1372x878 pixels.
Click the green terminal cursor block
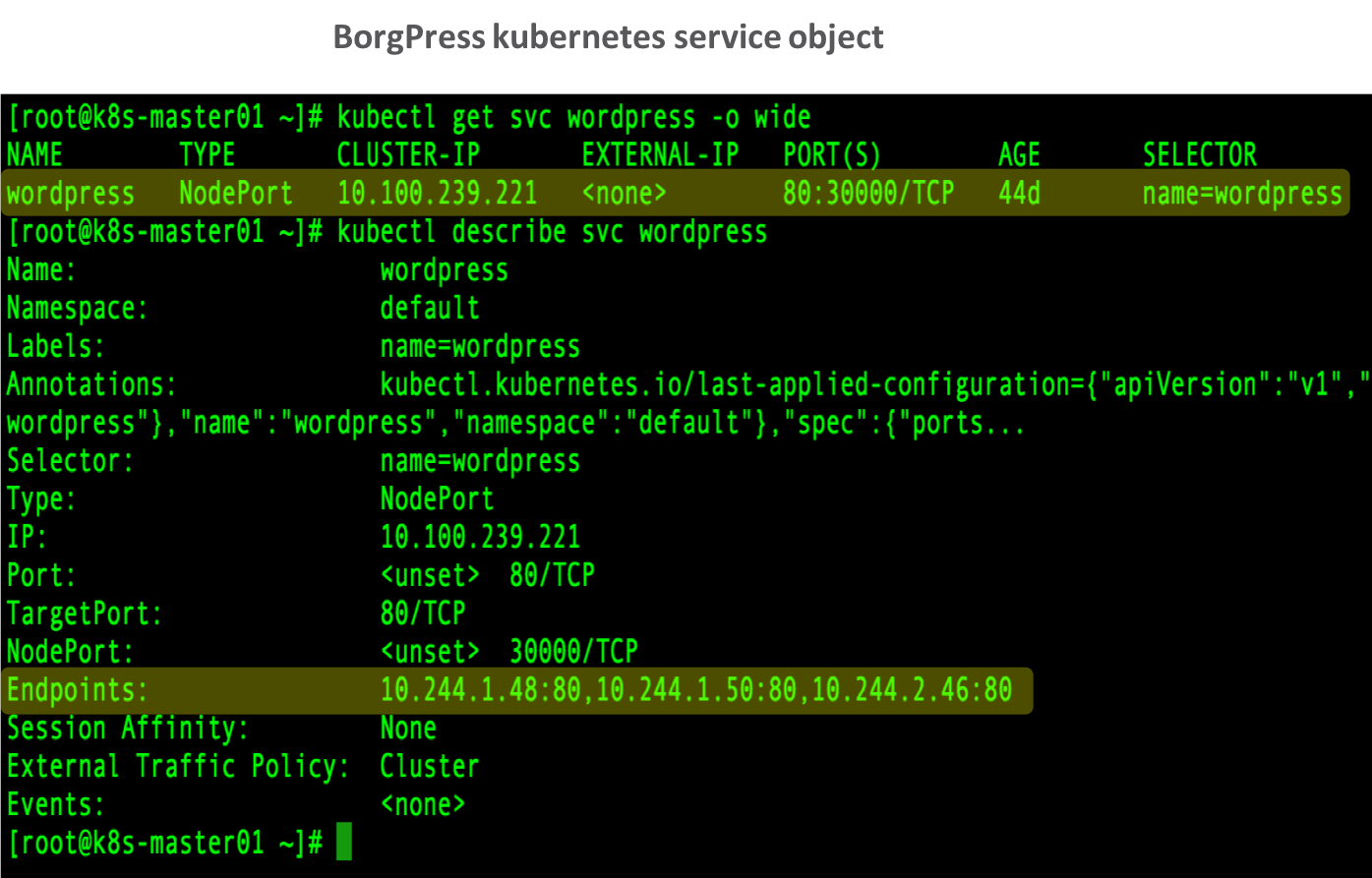click(343, 843)
